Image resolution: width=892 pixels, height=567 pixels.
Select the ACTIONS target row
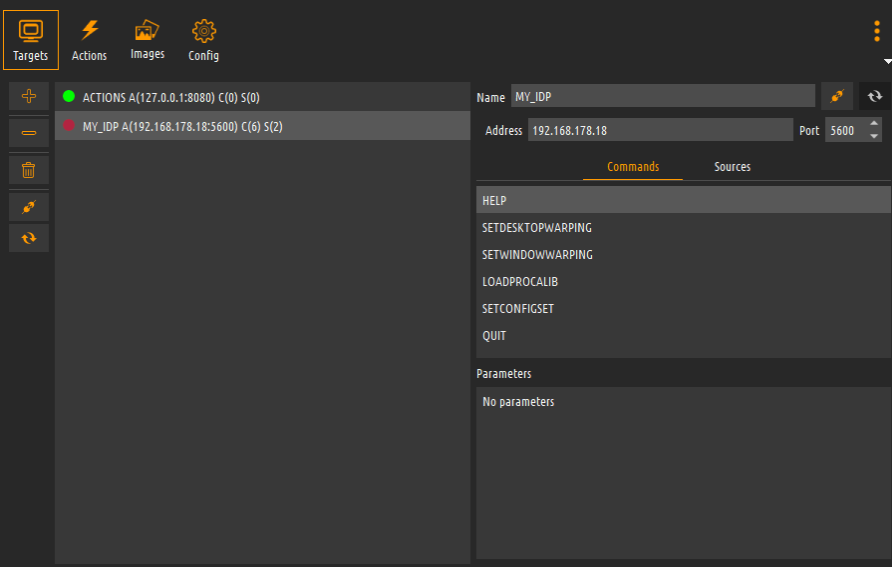pos(262,97)
